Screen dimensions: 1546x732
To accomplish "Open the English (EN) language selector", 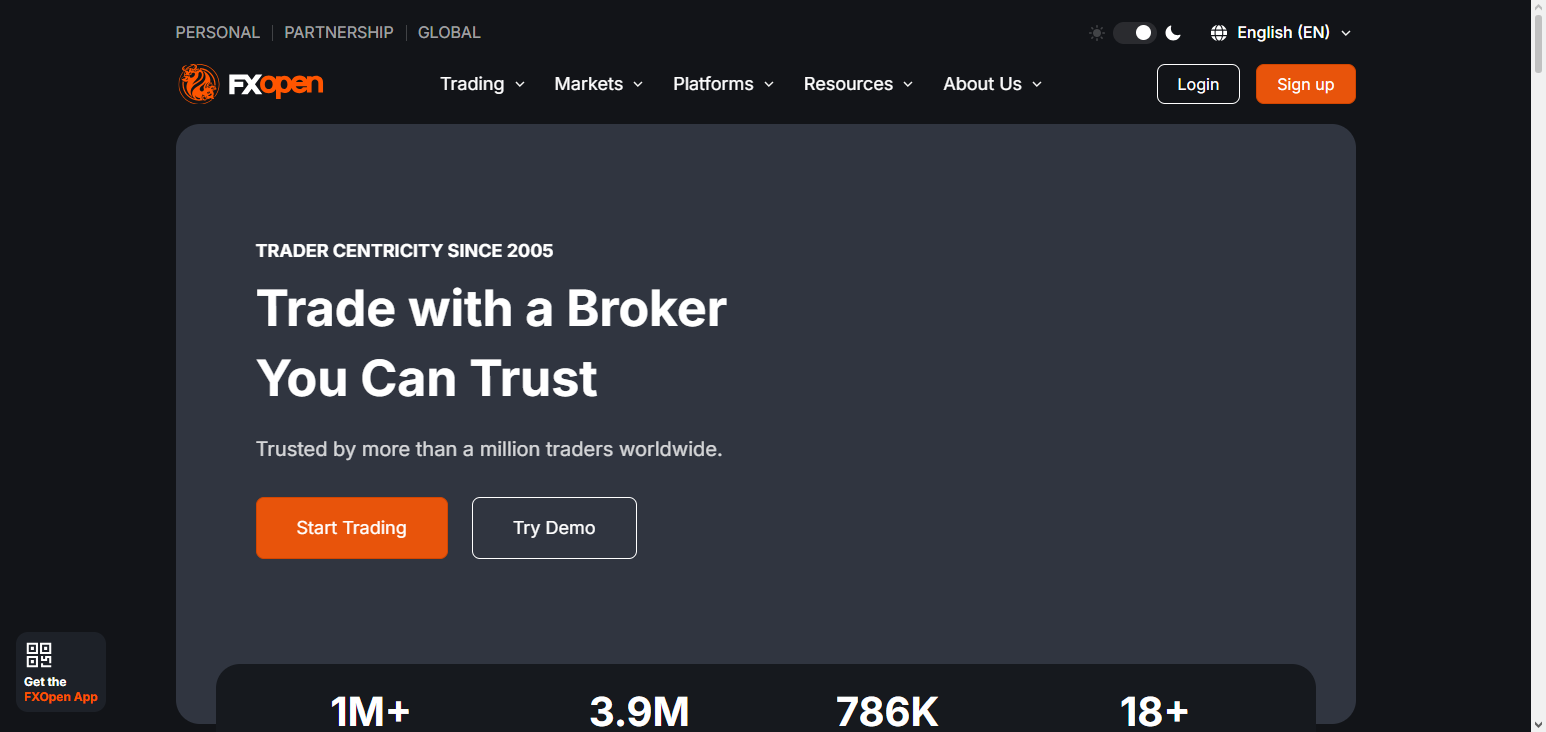I will 1282,33.
